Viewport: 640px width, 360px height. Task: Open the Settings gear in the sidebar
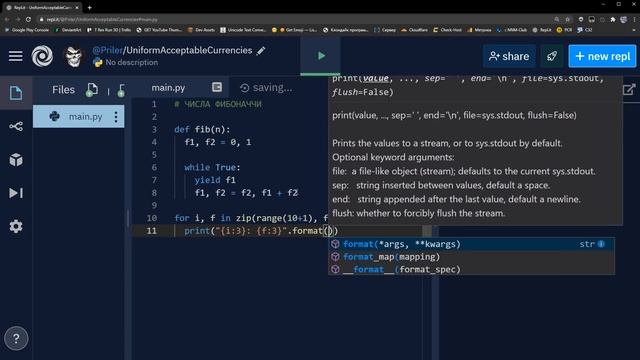pyautogui.click(x=16, y=226)
